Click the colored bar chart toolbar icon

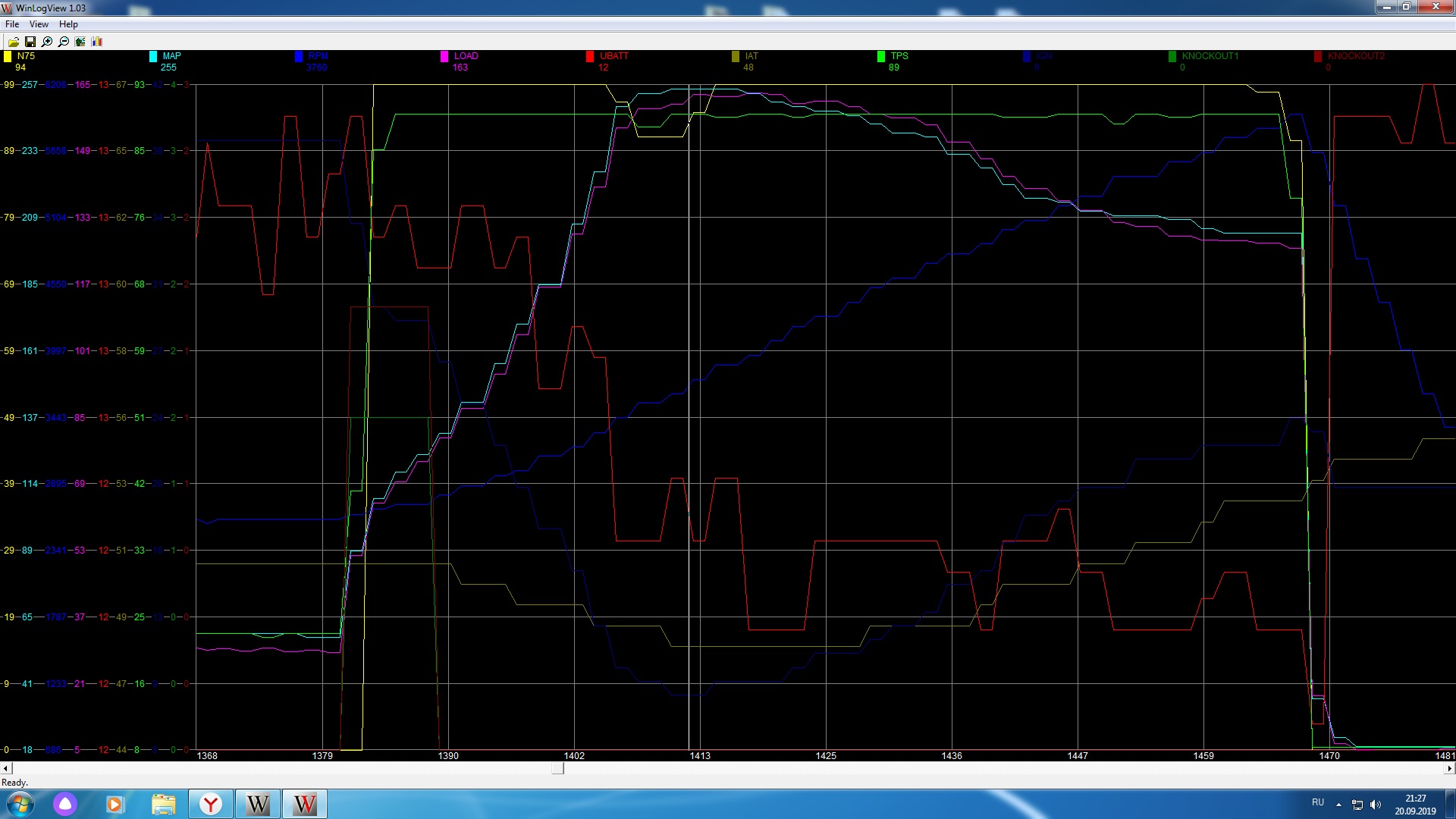[x=97, y=42]
